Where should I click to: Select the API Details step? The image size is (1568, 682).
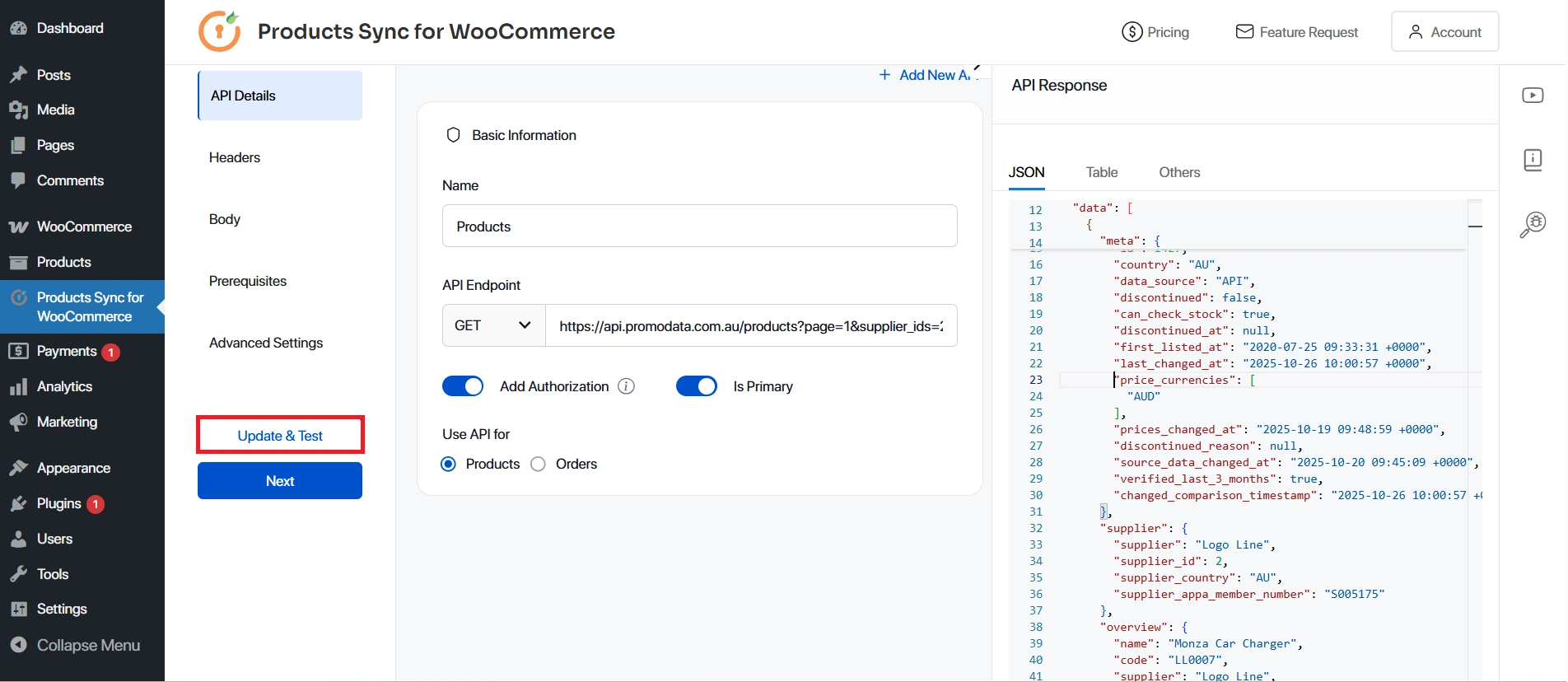[x=280, y=96]
